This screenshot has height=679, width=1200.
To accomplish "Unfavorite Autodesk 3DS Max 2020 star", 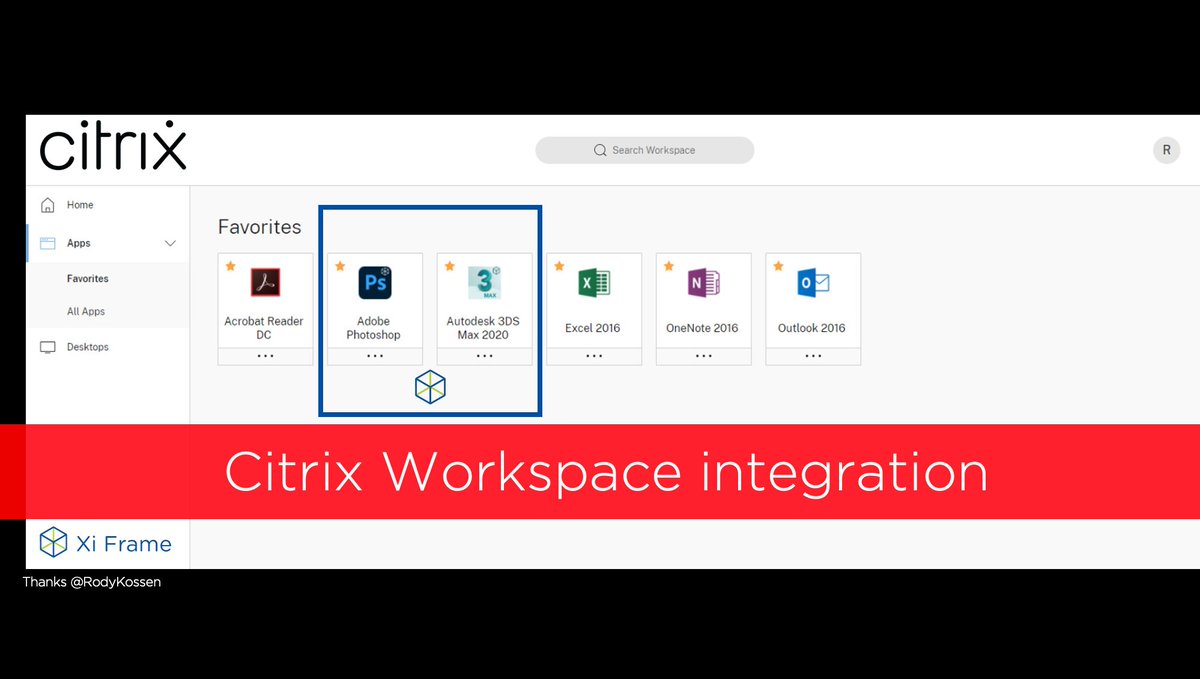I will [x=450, y=266].
